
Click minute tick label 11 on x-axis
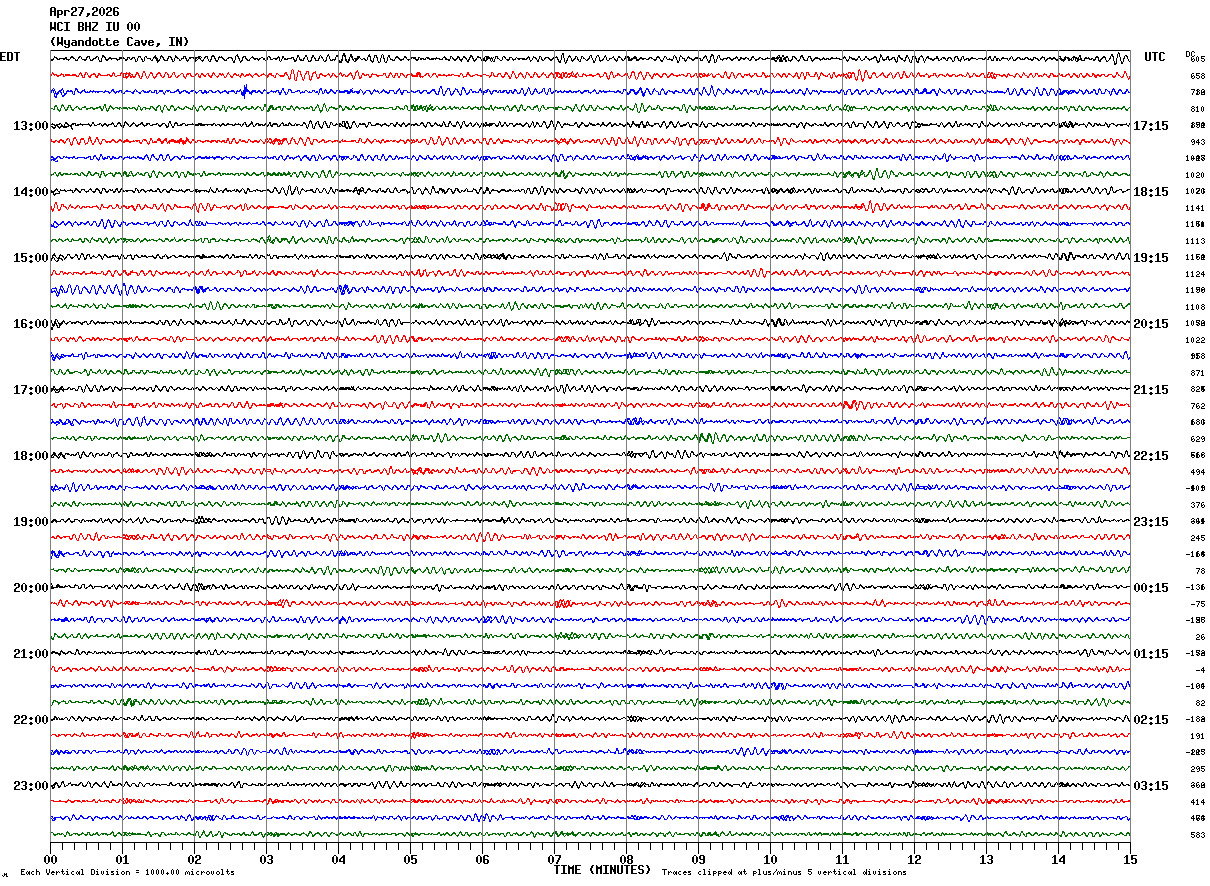tap(842, 859)
